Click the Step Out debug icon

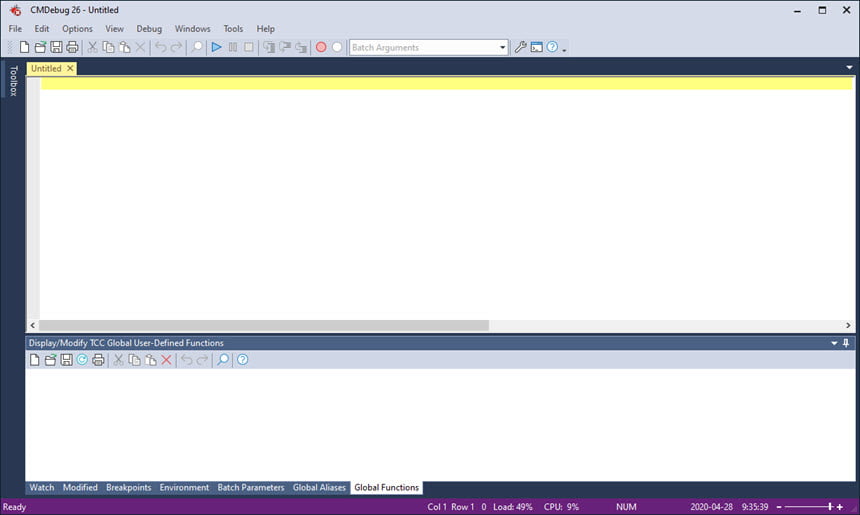tap(301, 47)
